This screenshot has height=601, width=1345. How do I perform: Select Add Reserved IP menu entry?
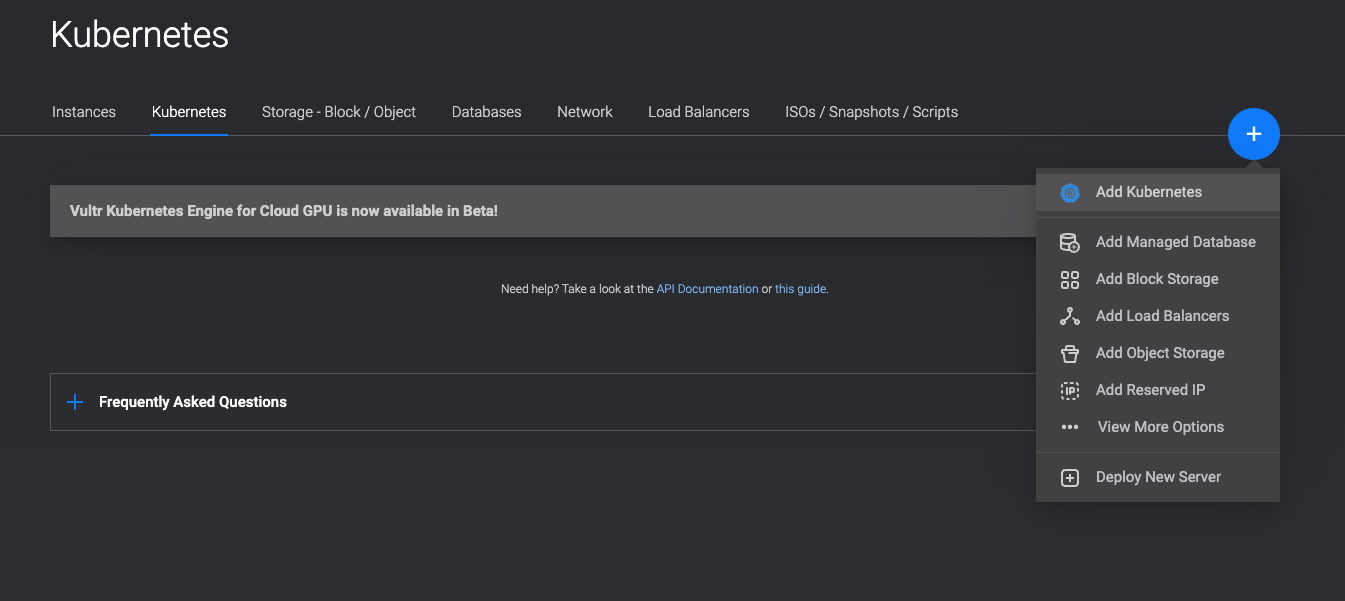[x=1158, y=390]
